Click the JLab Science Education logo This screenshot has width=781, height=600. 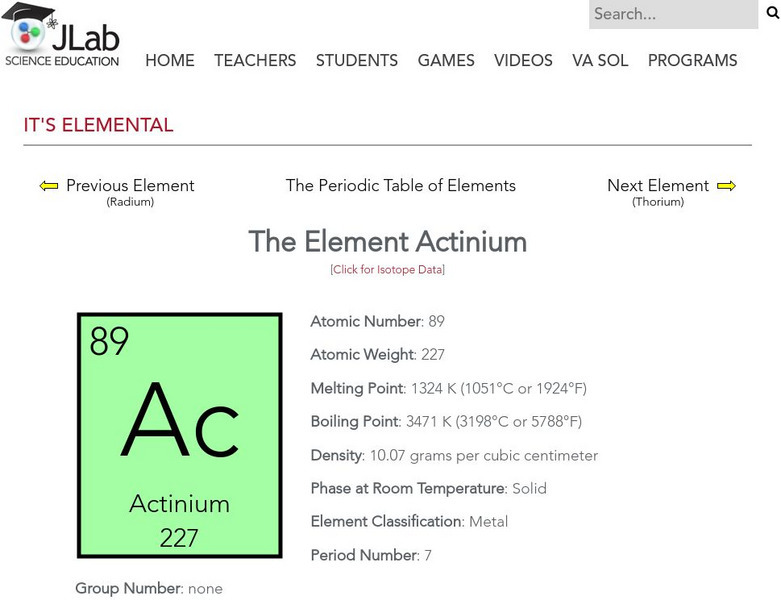[62, 36]
